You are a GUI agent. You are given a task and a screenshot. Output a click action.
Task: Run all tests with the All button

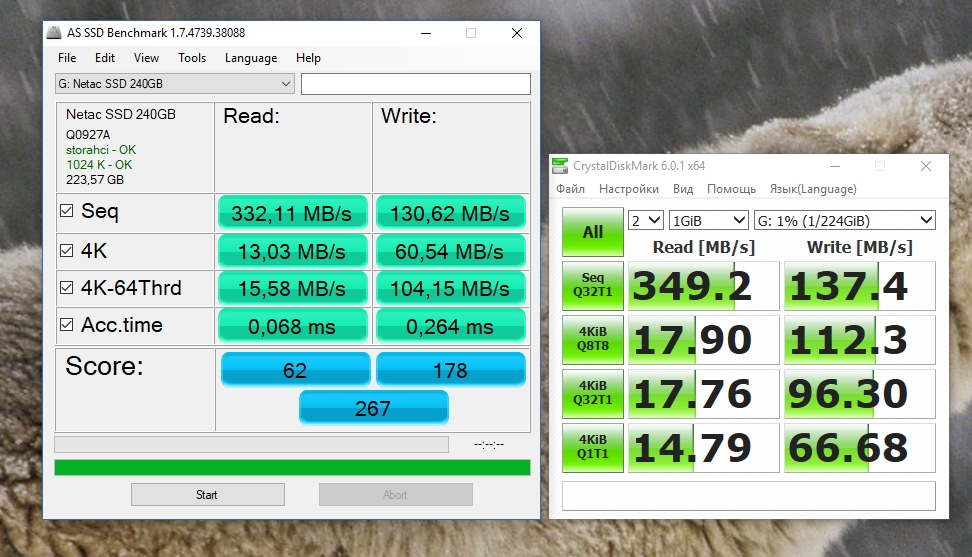[x=593, y=232]
